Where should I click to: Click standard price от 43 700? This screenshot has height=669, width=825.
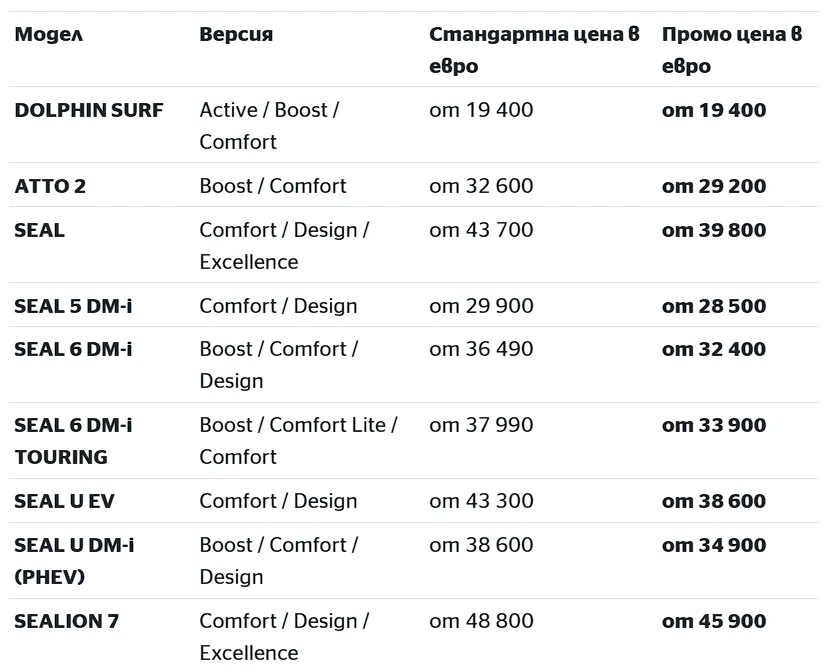click(x=481, y=230)
